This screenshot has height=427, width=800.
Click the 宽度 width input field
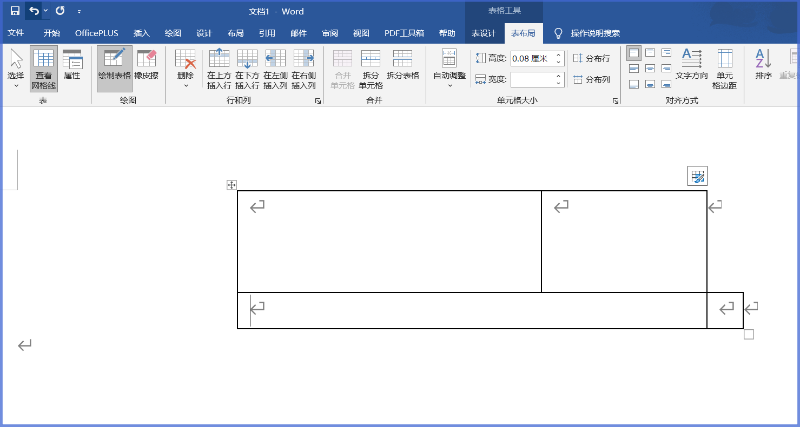click(532, 80)
